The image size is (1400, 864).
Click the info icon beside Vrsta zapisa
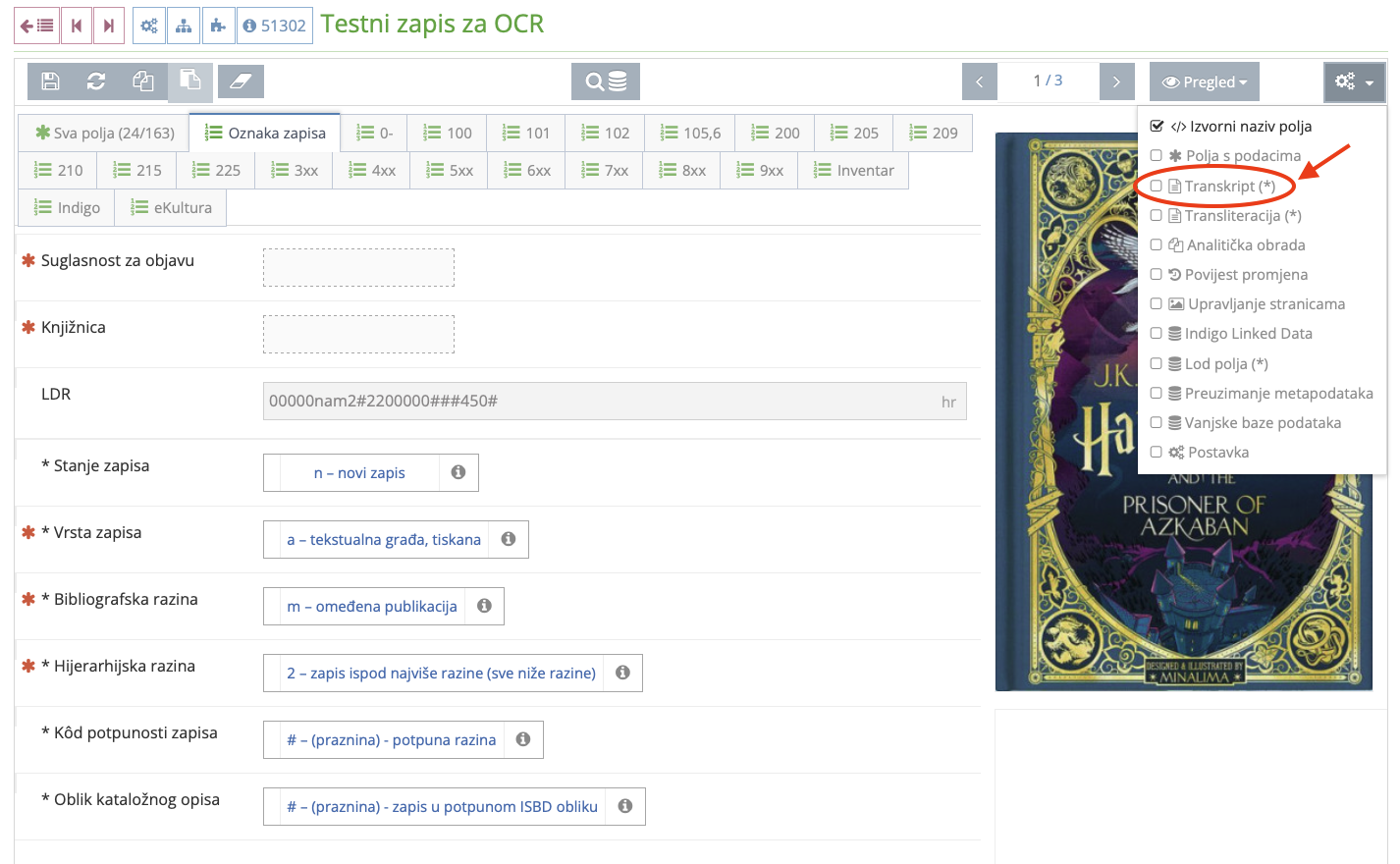(509, 539)
